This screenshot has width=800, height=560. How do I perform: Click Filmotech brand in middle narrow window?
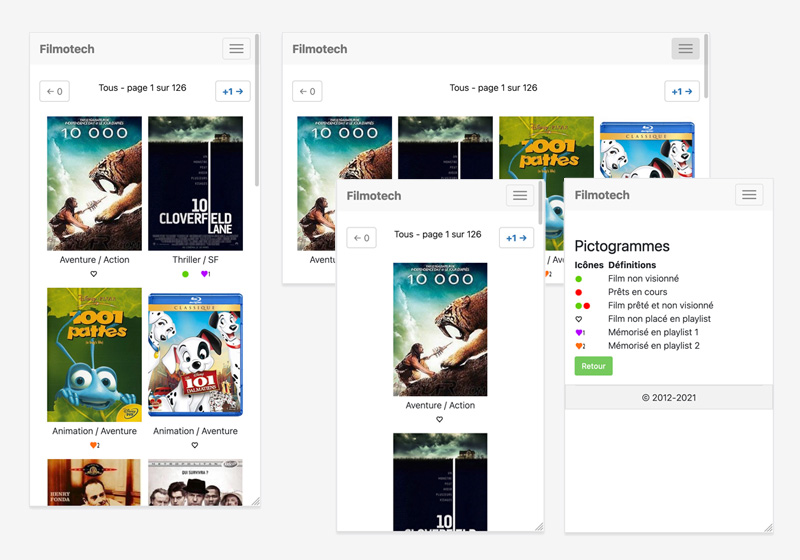click(373, 196)
